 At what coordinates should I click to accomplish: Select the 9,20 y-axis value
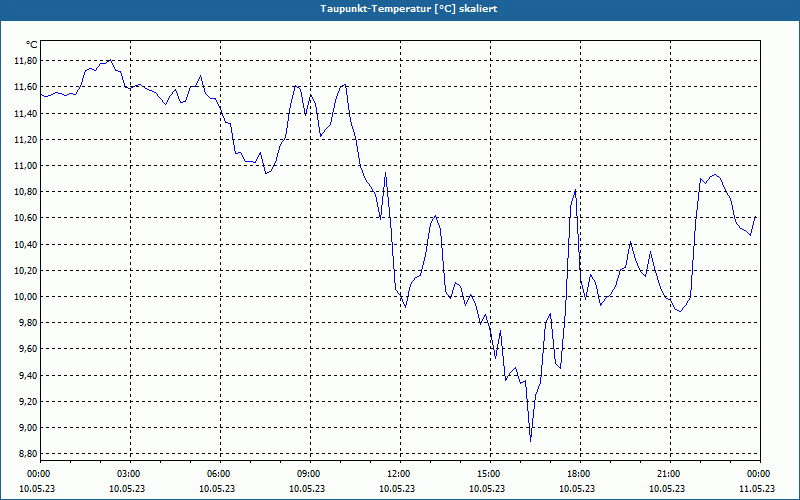coord(28,402)
